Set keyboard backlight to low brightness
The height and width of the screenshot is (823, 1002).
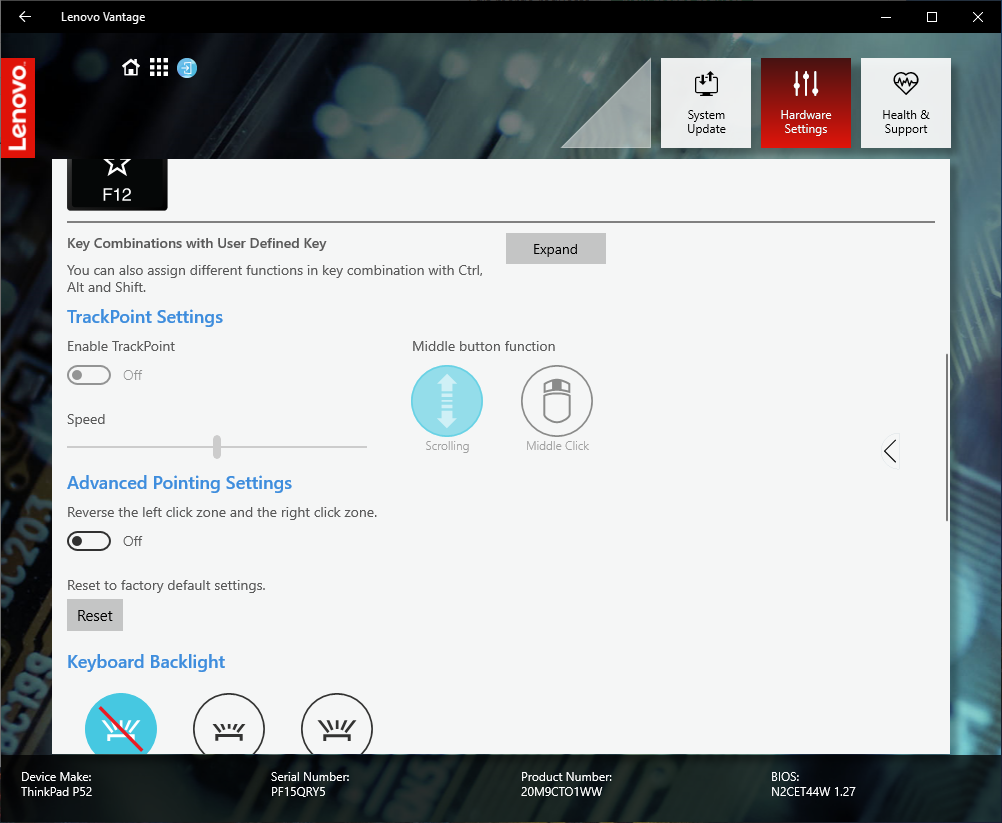coord(229,724)
